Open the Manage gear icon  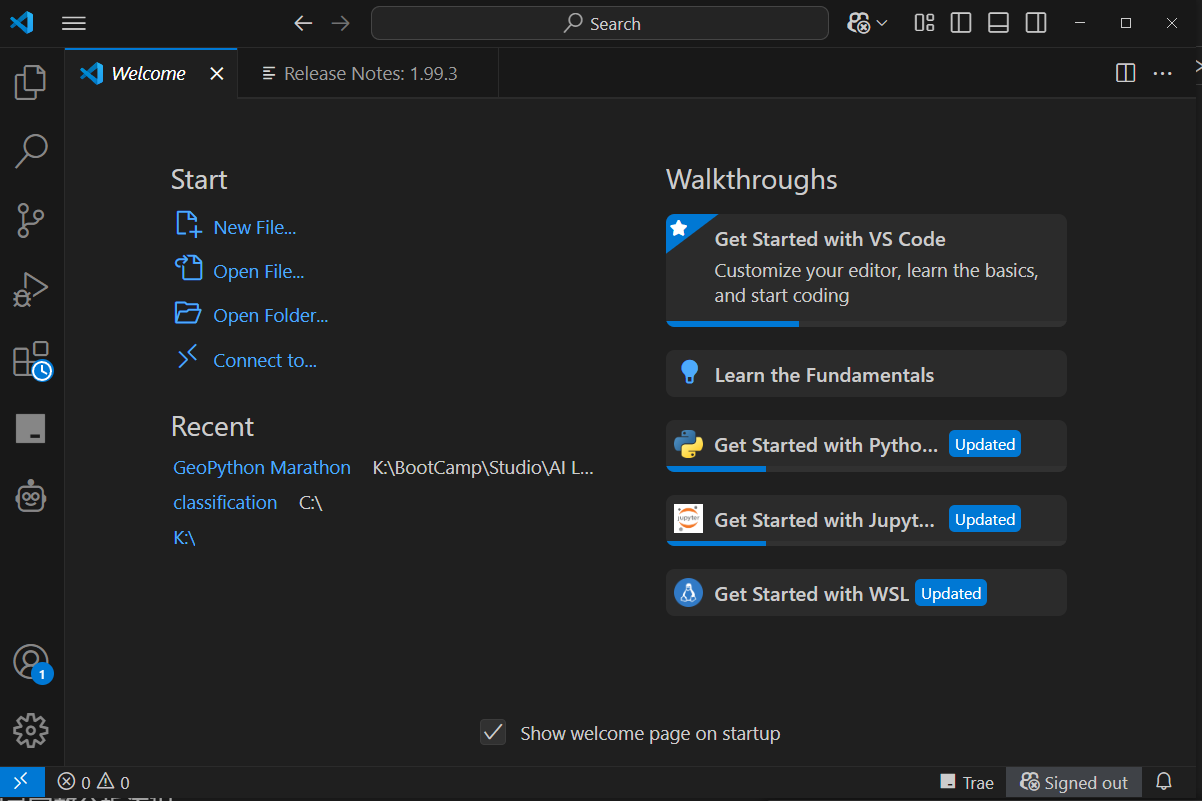(x=31, y=730)
